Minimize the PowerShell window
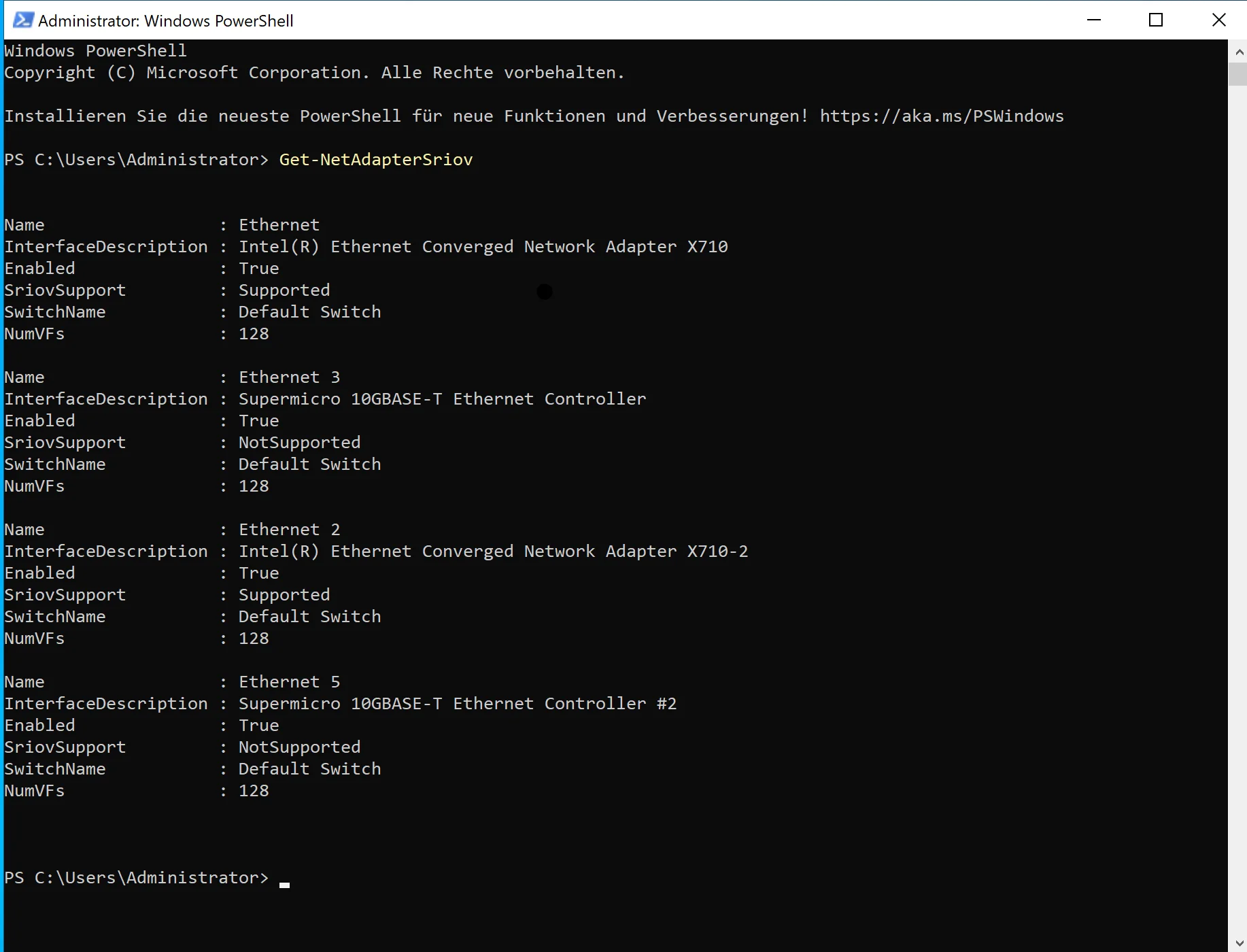Image resolution: width=1247 pixels, height=952 pixels. tap(1093, 20)
